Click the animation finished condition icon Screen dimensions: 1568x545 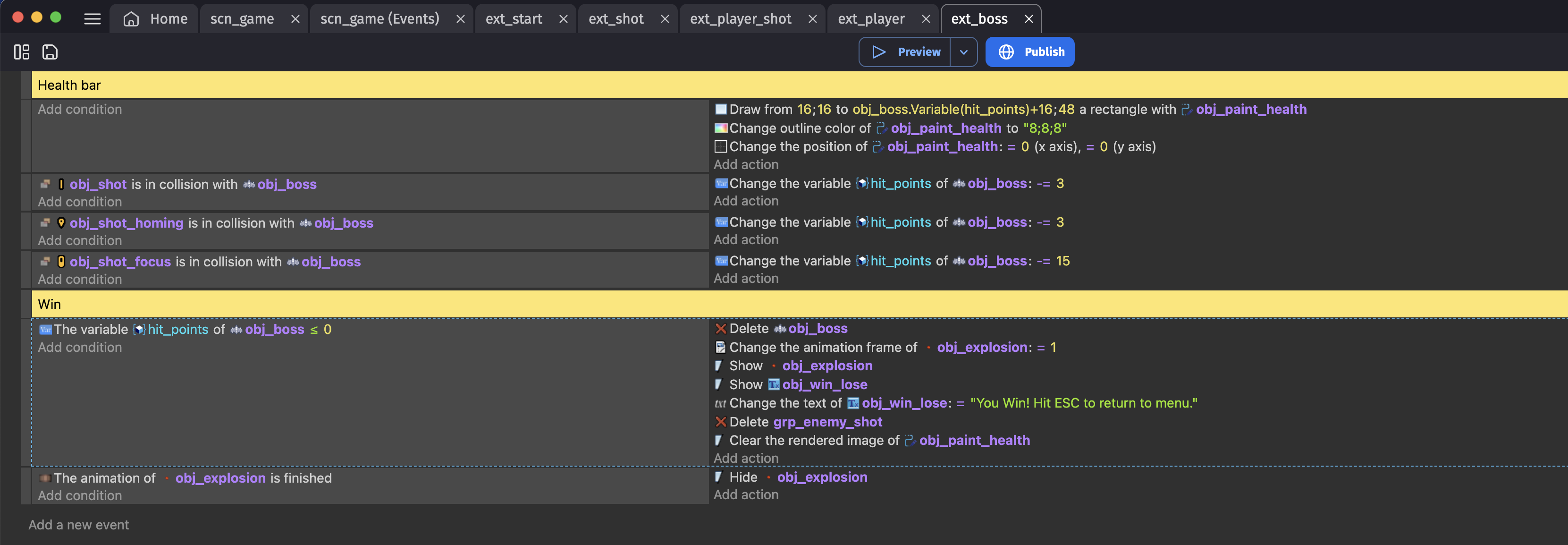pos(45,478)
